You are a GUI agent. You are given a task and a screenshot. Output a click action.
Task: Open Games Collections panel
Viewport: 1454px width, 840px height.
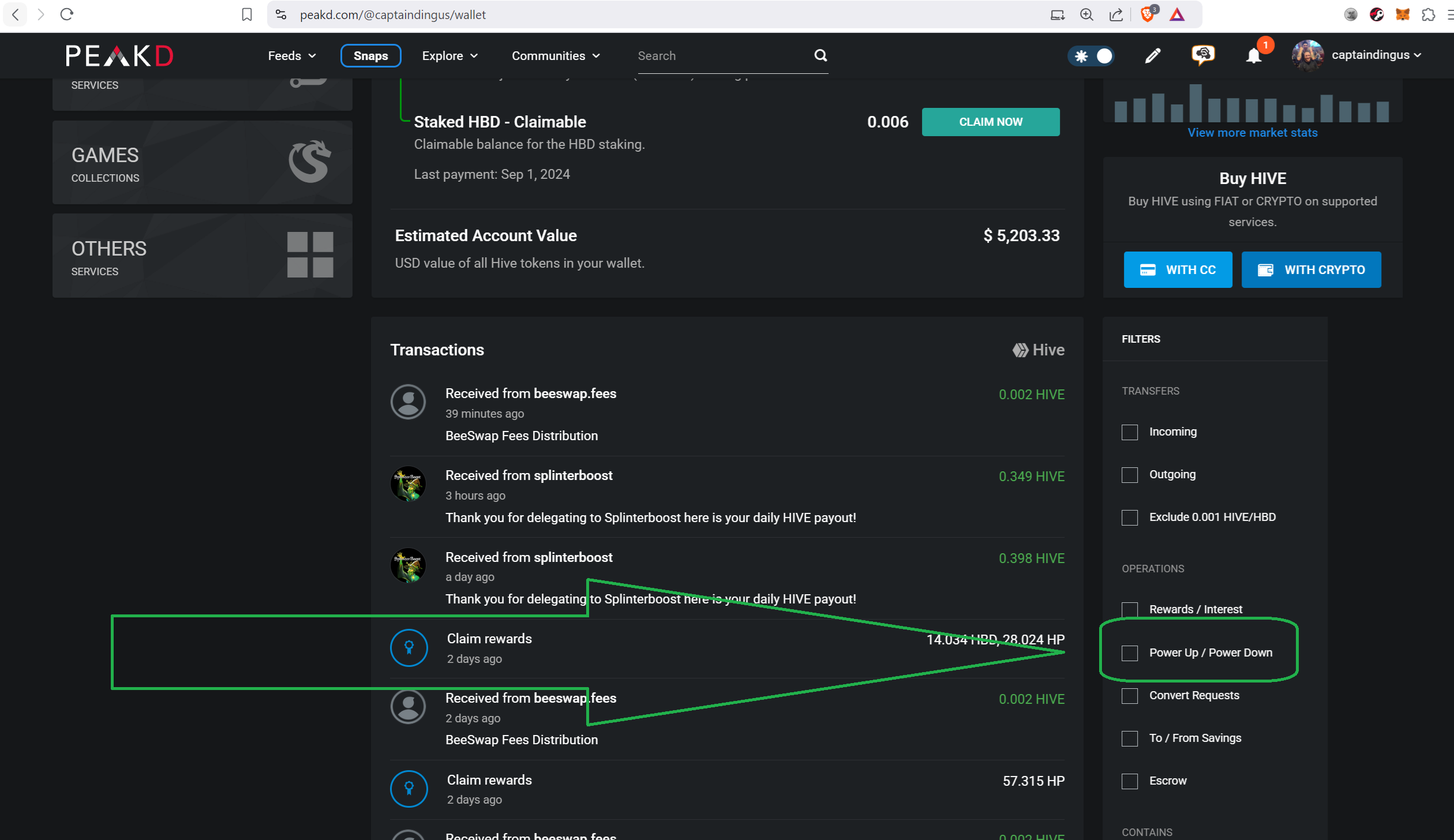(x=203, y=162)
